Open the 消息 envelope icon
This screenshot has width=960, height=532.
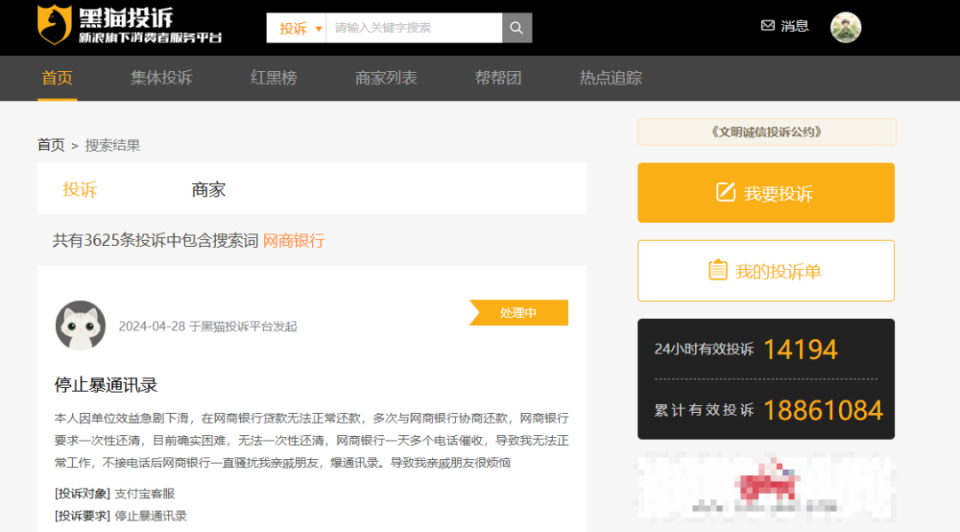(768, 26)
